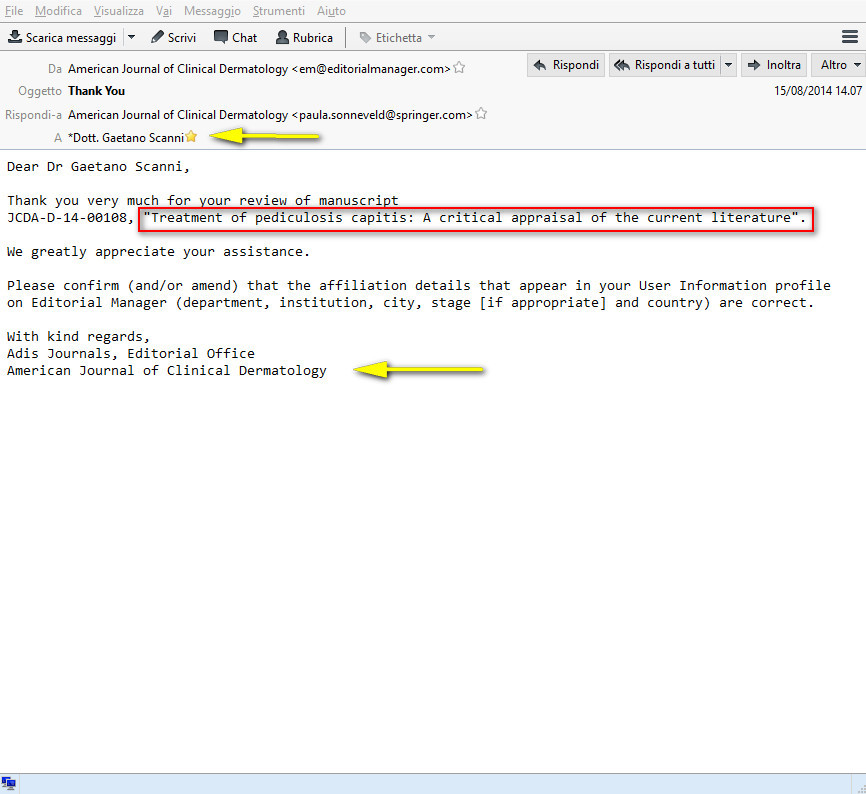Image resolution: width=866 pixels, height=794 pixels.
Task: Open the Aiuto menu
Action: [x=331, y=10]
